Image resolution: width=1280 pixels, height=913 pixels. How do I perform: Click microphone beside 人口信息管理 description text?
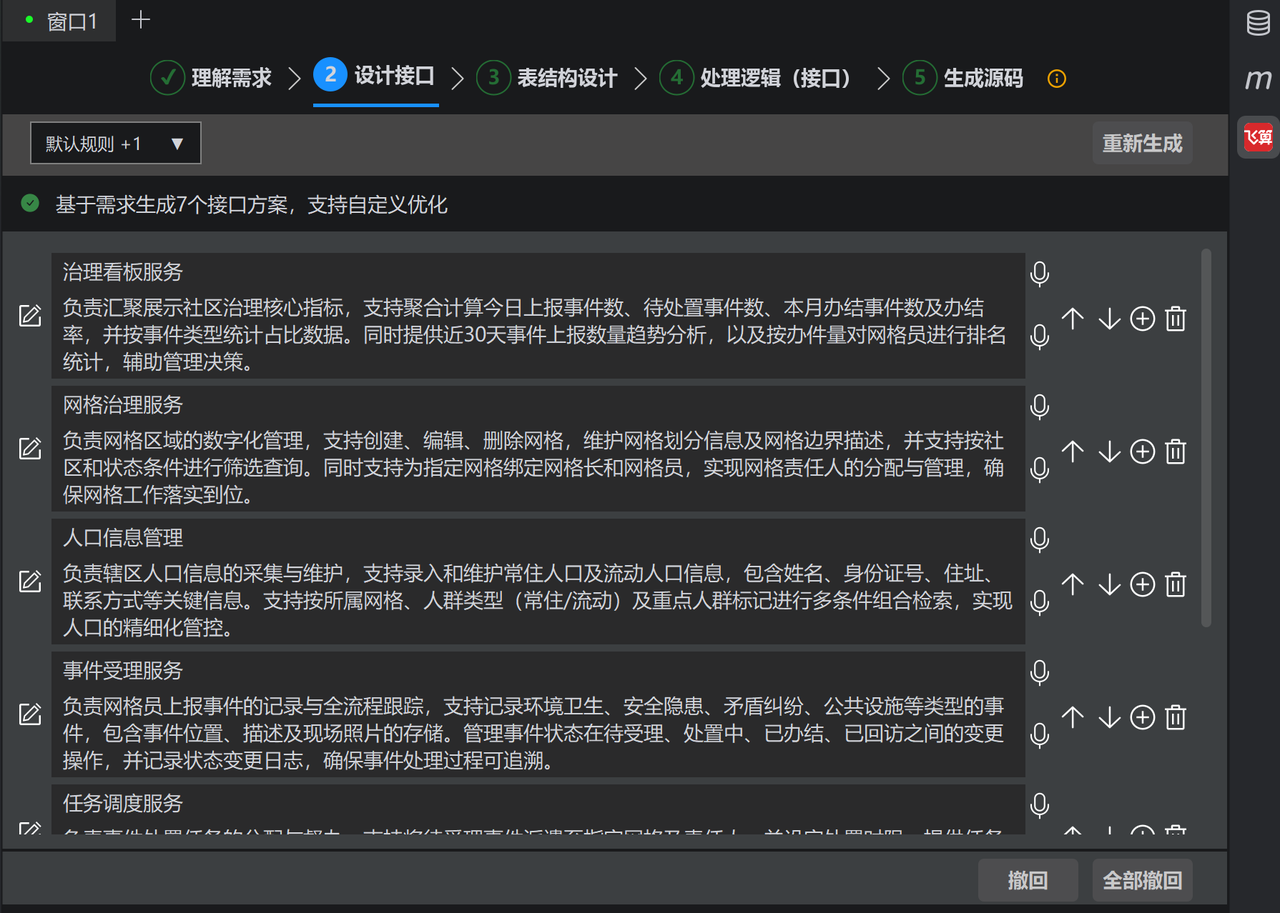[x=1040, y=602]
